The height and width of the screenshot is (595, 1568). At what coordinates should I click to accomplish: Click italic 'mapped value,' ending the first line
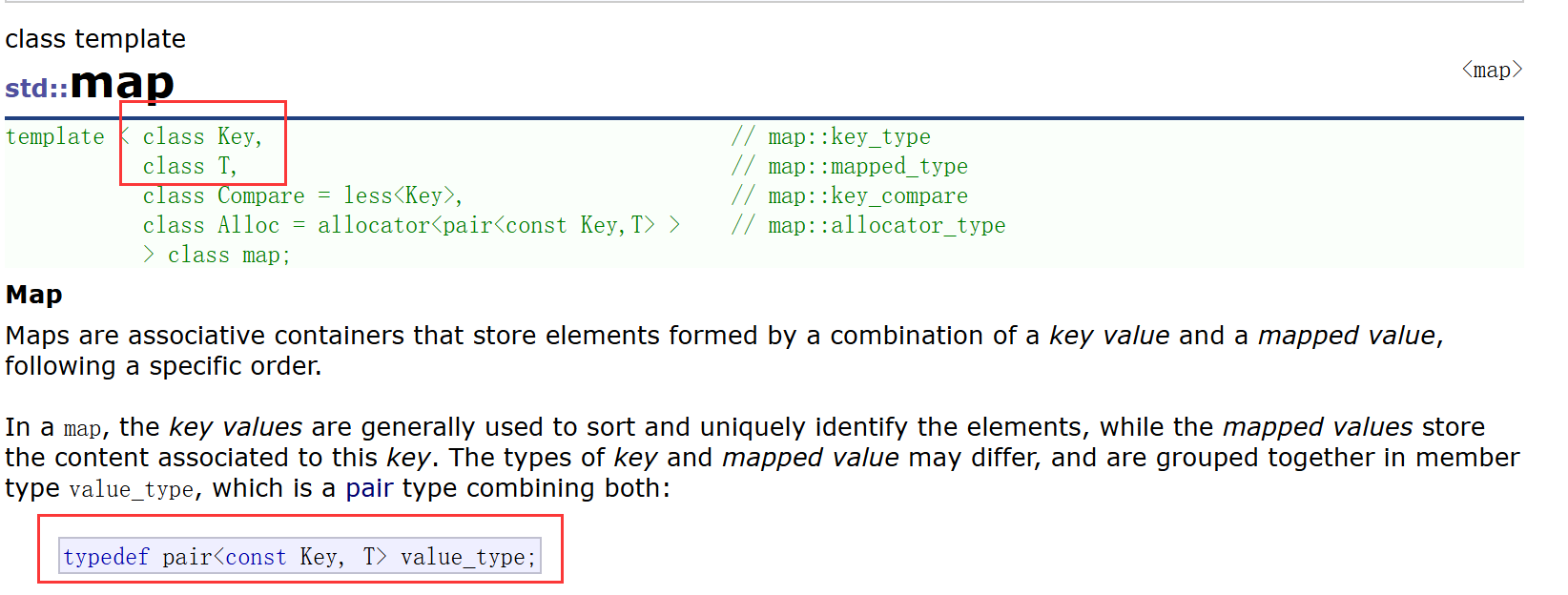(x=1351, y=336)
